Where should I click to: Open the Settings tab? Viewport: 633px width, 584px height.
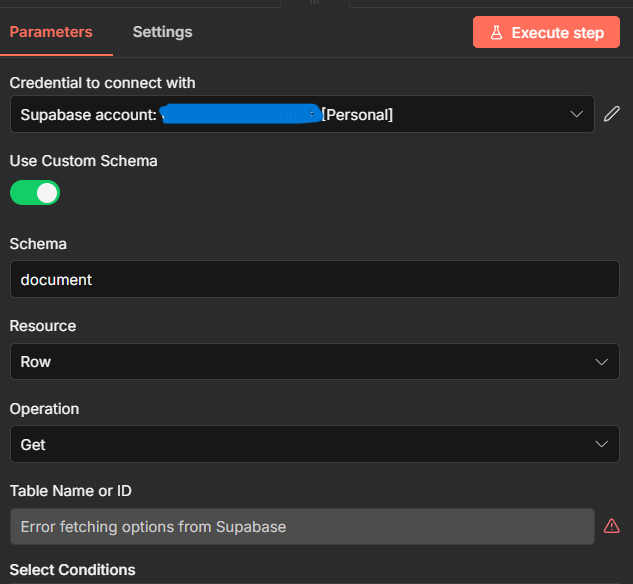162,32
